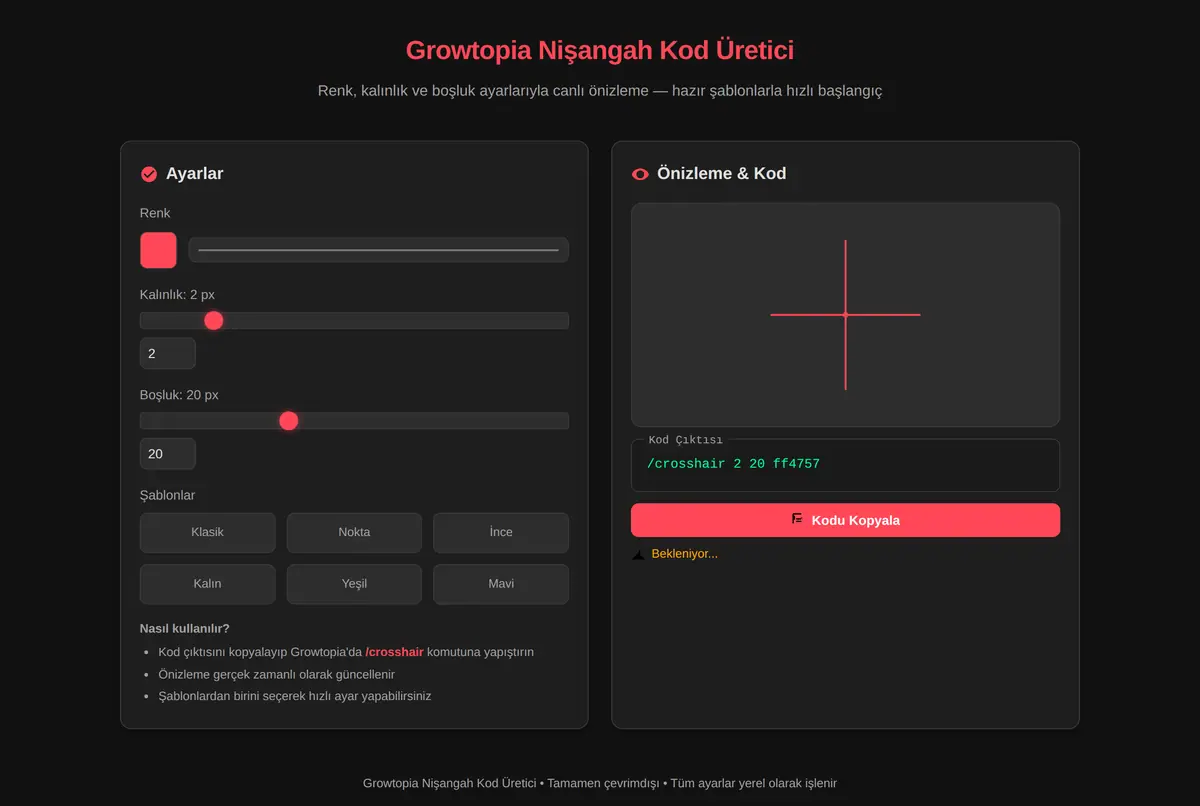Click the red /crosshair command text
Image resolution: width=1200 pixels, height=806 pixels.
[394, 652]
